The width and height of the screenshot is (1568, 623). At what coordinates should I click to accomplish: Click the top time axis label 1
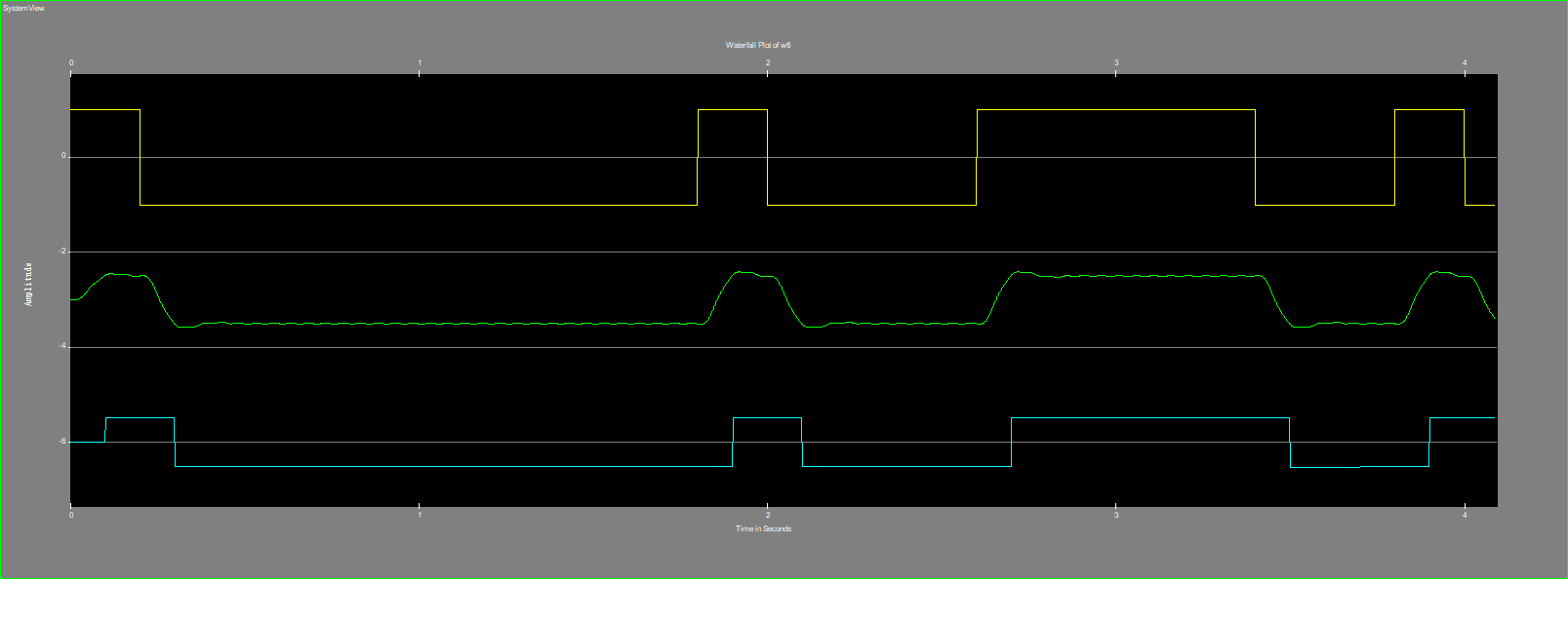point(420,62)
